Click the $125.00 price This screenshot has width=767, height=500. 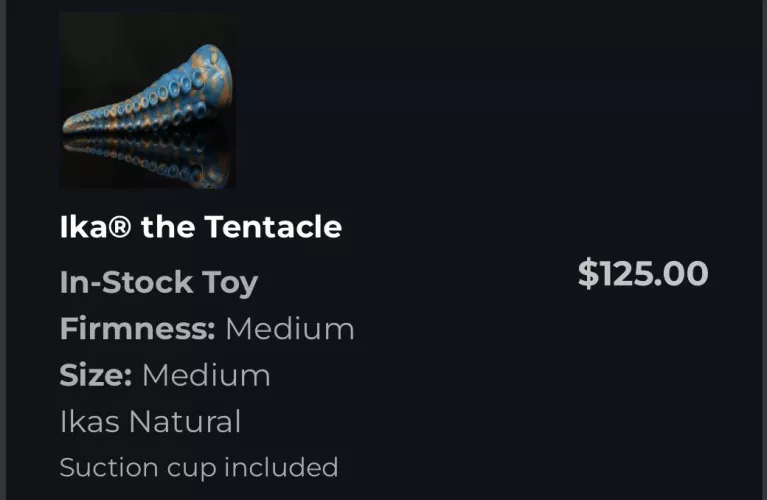[643, 273]
